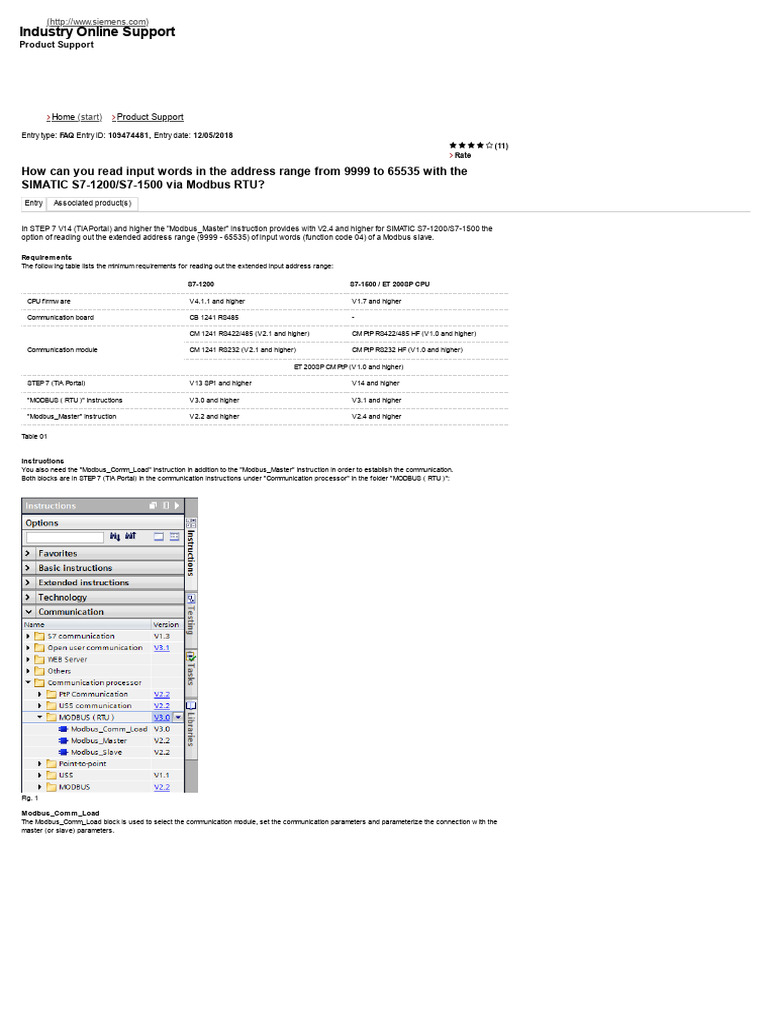Viewport: 768px width, 1024px height.
Task: Open the V3.0 version dropdown for MODBUS ( RTU )
Action: coord(178,717)
